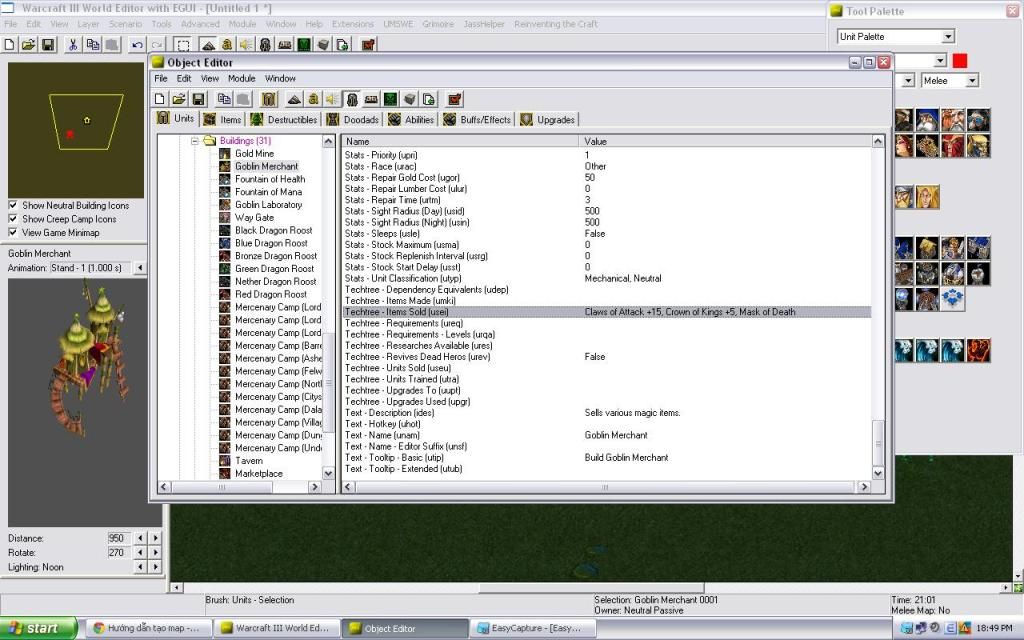Screen dimensions: 1024x640
Task: Switch to Doodads tab
Action: tap(353, 120)
